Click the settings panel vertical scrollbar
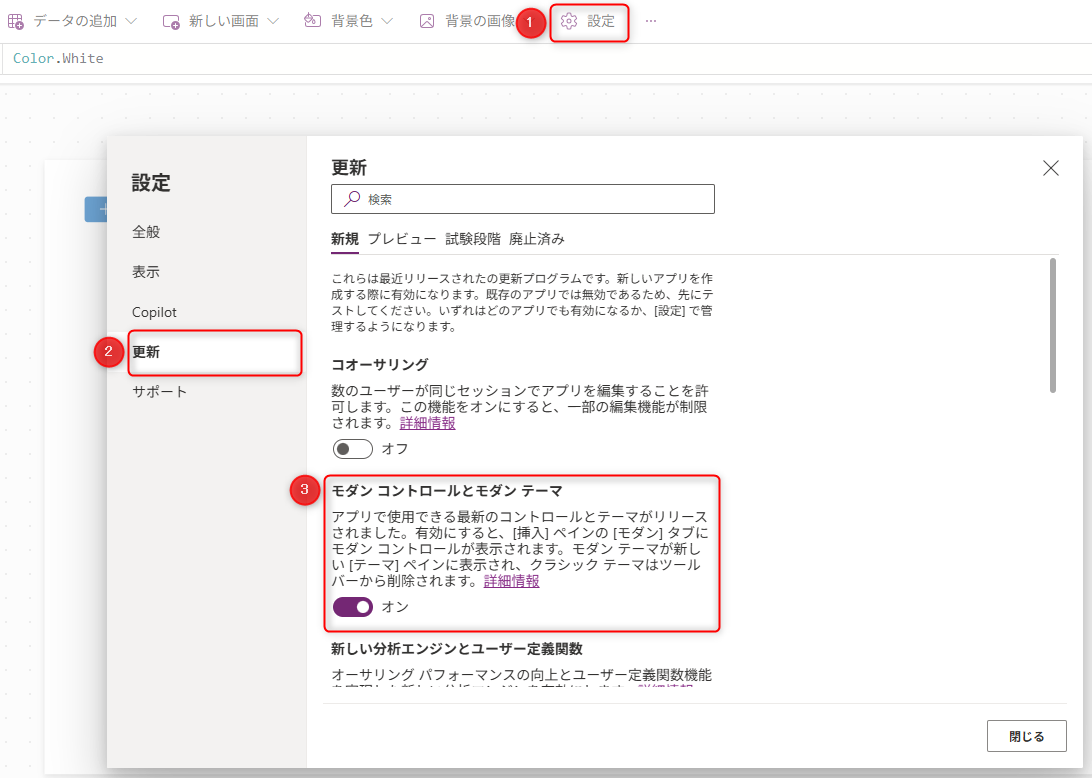The height and width of the screenshot is (778, 1092). [x=1052, y=325]
